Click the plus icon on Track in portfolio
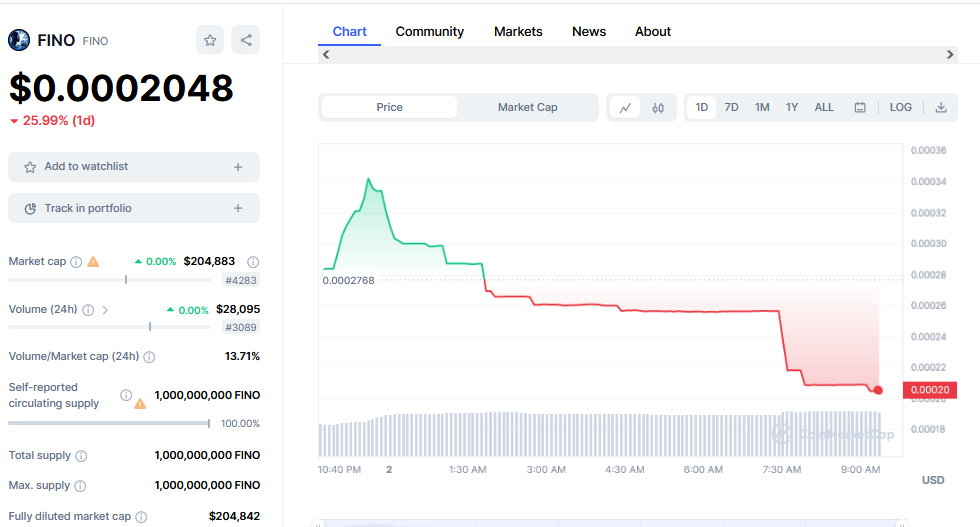 (238, 208)
